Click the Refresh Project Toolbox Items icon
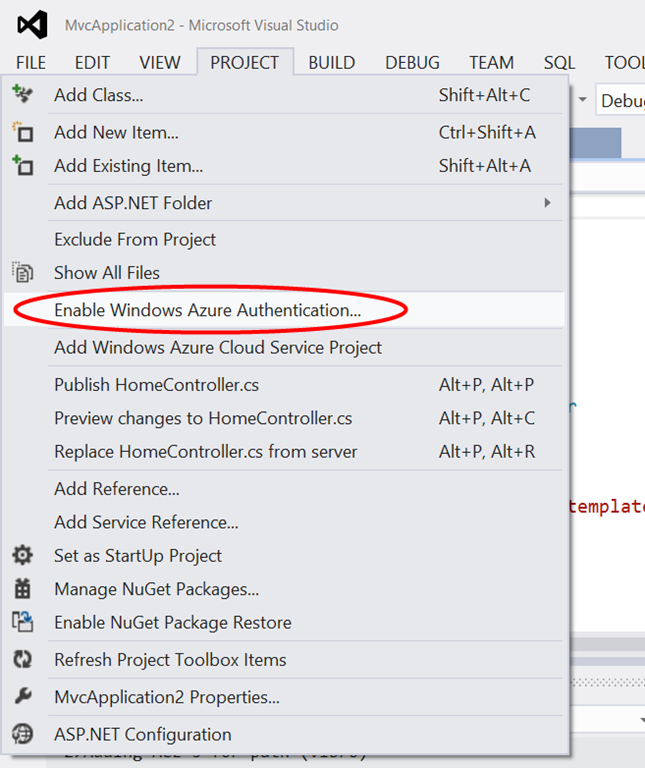 click(23, 659)
